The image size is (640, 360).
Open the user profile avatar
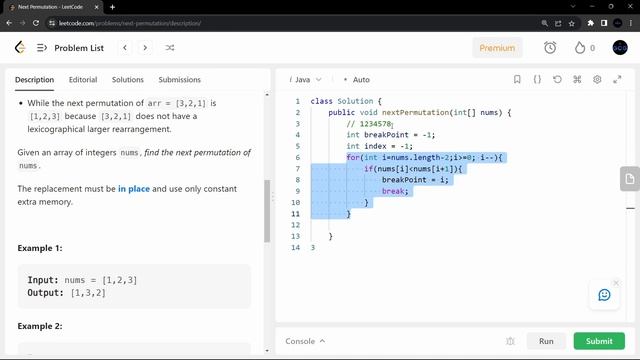620,48
